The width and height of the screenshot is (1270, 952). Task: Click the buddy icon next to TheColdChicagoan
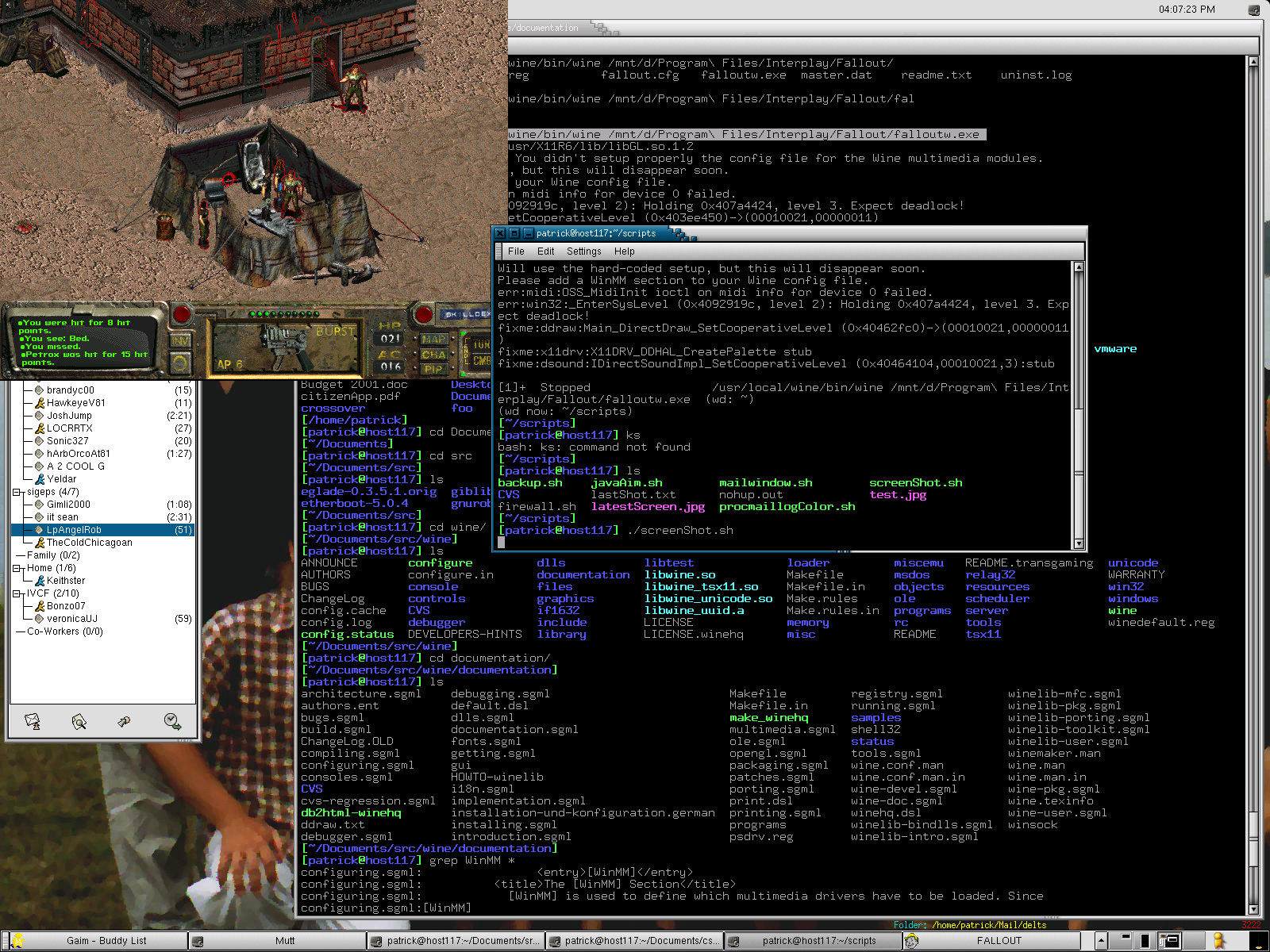(x=40, y=543)
